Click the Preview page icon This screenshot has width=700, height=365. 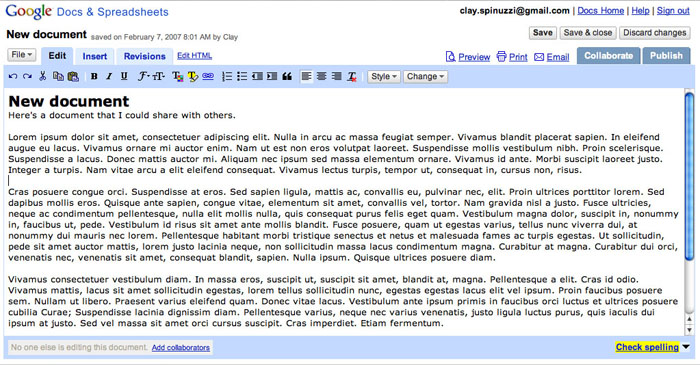tap(450, 57)
